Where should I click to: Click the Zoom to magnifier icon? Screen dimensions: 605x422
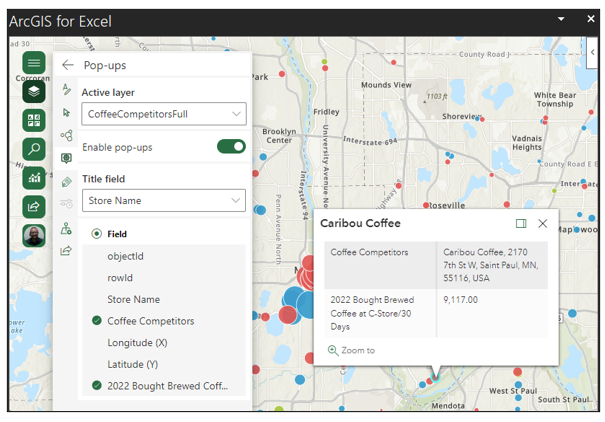coord(333,350)
